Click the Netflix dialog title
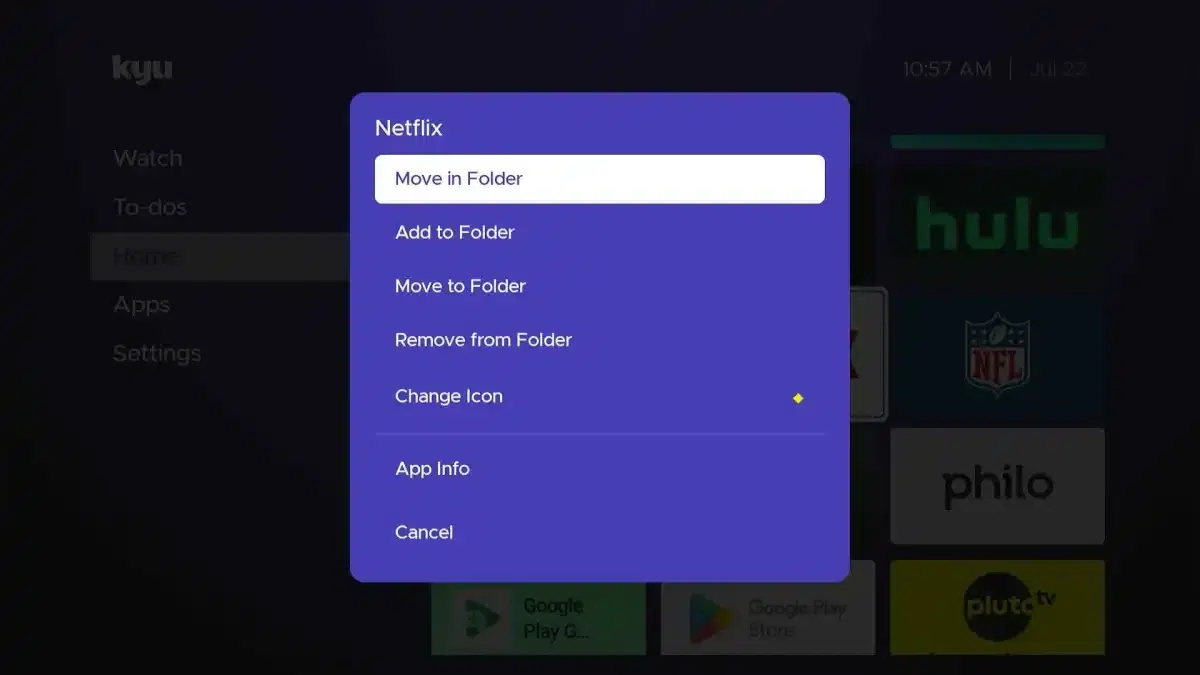This screenshot has width=1200, height=675. [408, 128]
